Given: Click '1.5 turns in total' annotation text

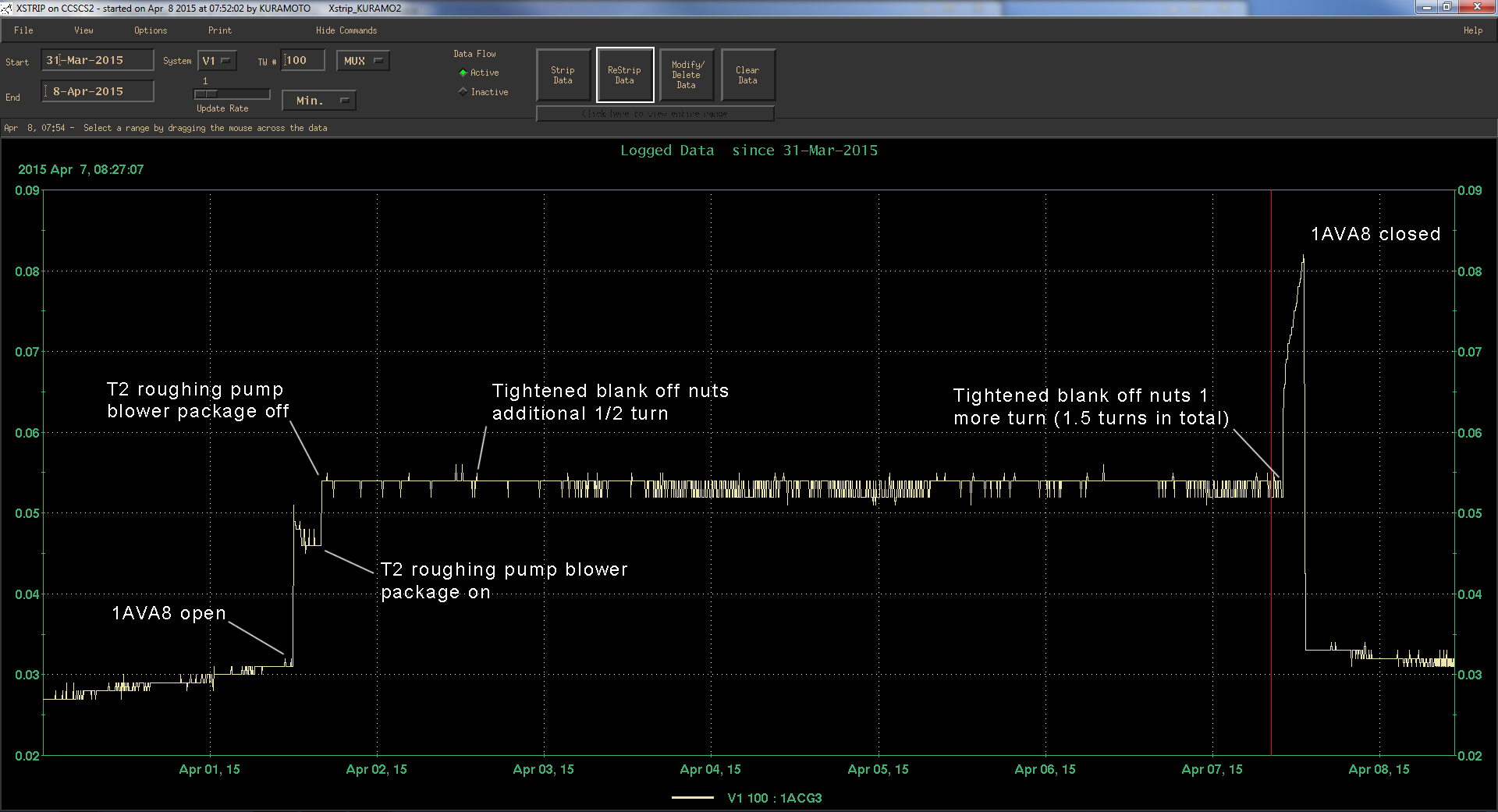Looking at the screenshot, I should 1141,418.
